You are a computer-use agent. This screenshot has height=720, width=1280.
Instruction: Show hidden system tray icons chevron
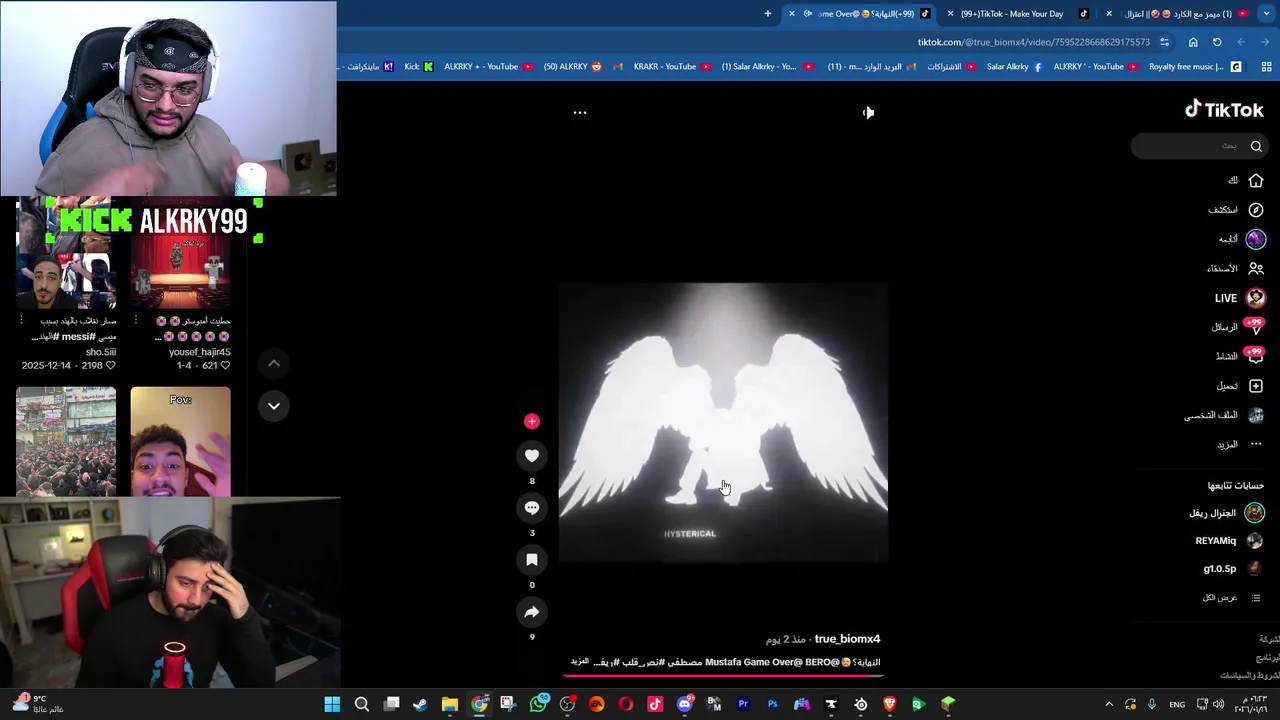click(x=1111, y=704)
